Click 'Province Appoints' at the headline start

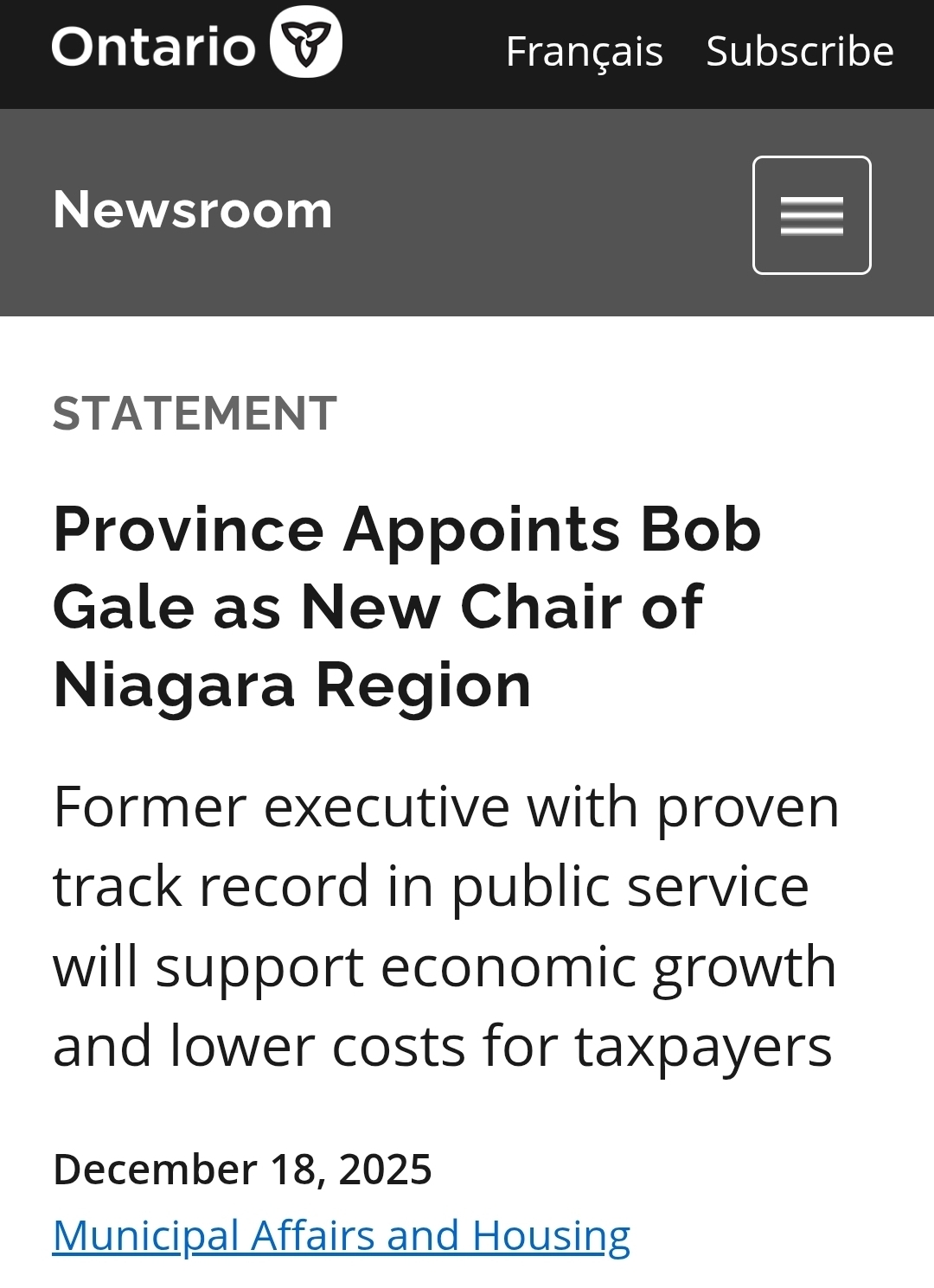[336, 529]
